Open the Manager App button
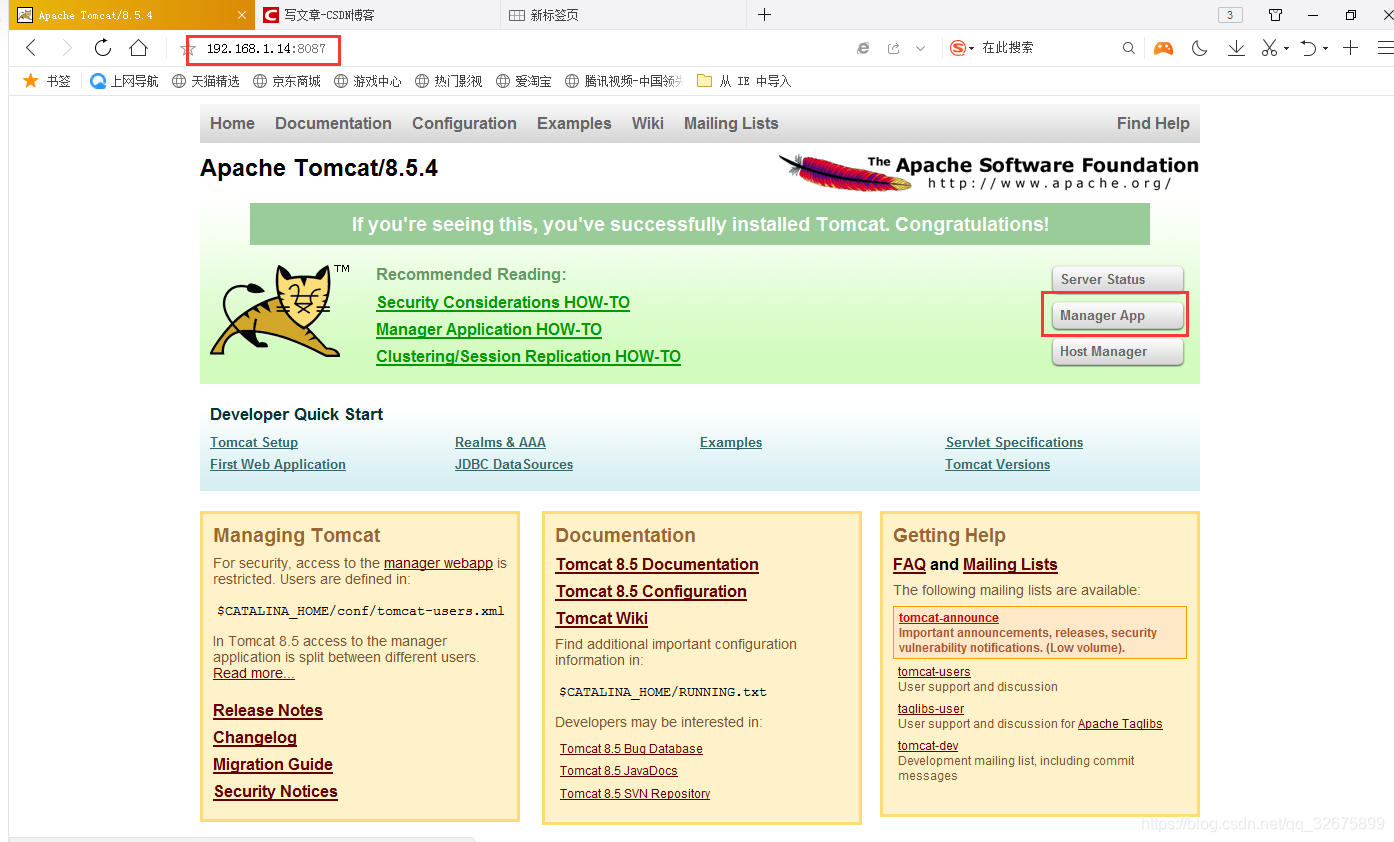Viewport: 1394px width, 842px height. click(1117, 315)
